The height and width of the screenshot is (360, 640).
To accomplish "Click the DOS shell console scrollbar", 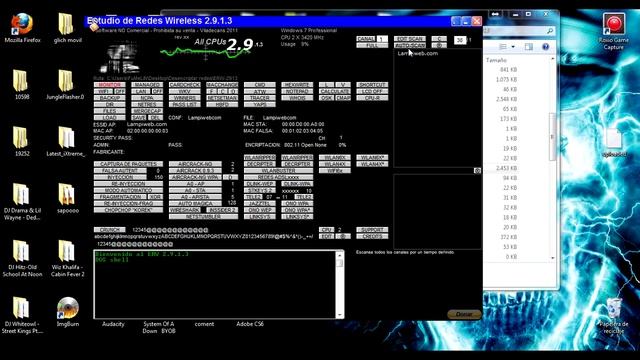I will click(340, 284).
